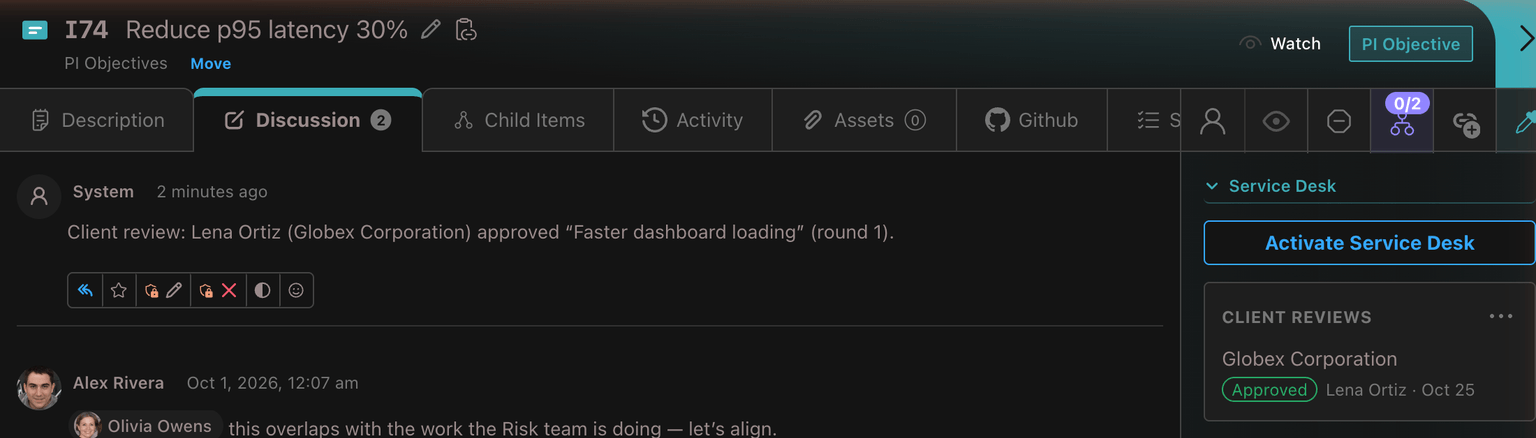Switch to the Description tab
The width and height of the screenshot is (1536, 438).
[97, 121]
